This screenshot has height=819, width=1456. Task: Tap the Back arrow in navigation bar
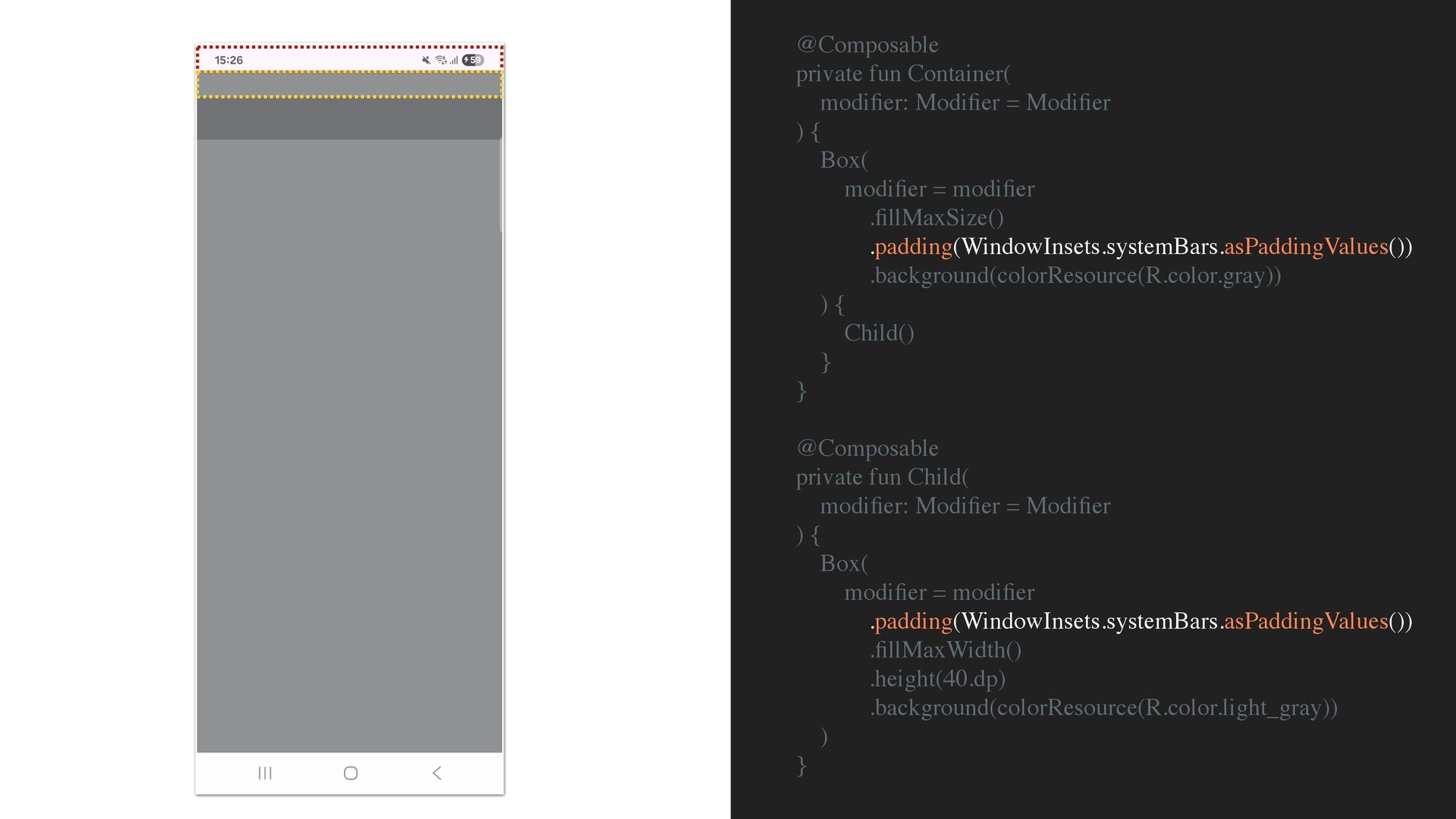(x=437, y=773)
